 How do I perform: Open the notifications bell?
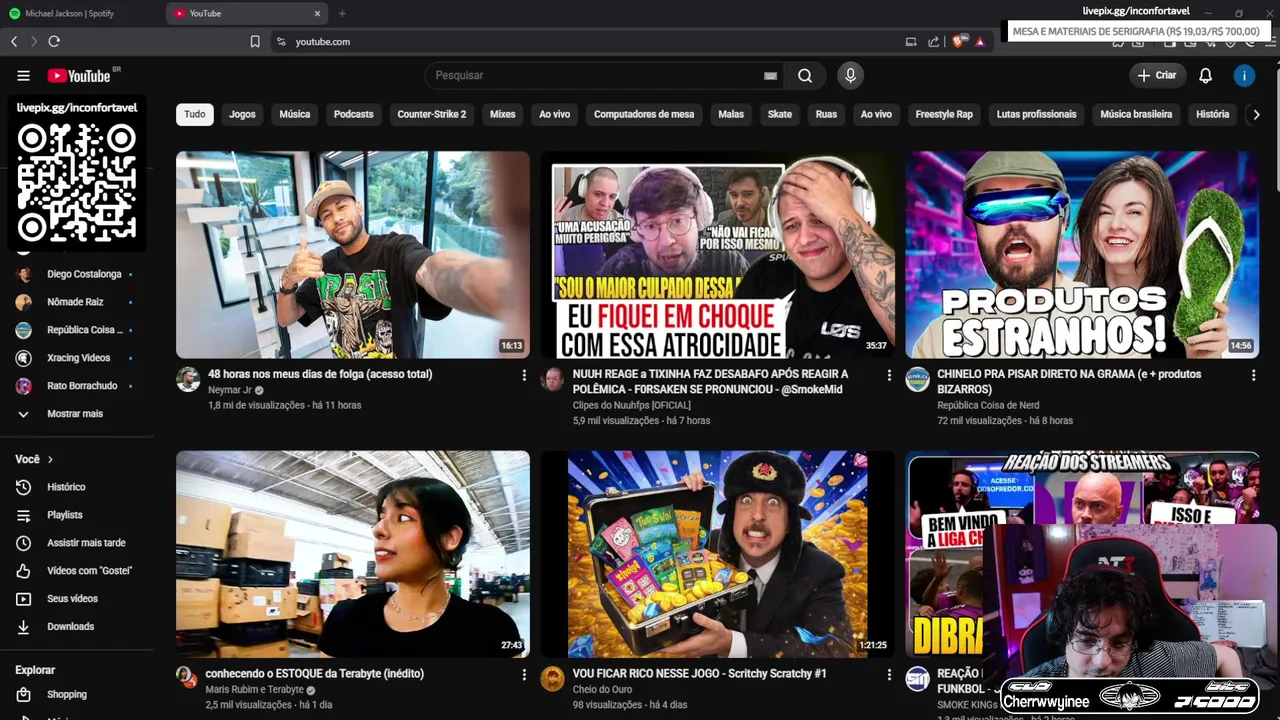(1205, 75)
